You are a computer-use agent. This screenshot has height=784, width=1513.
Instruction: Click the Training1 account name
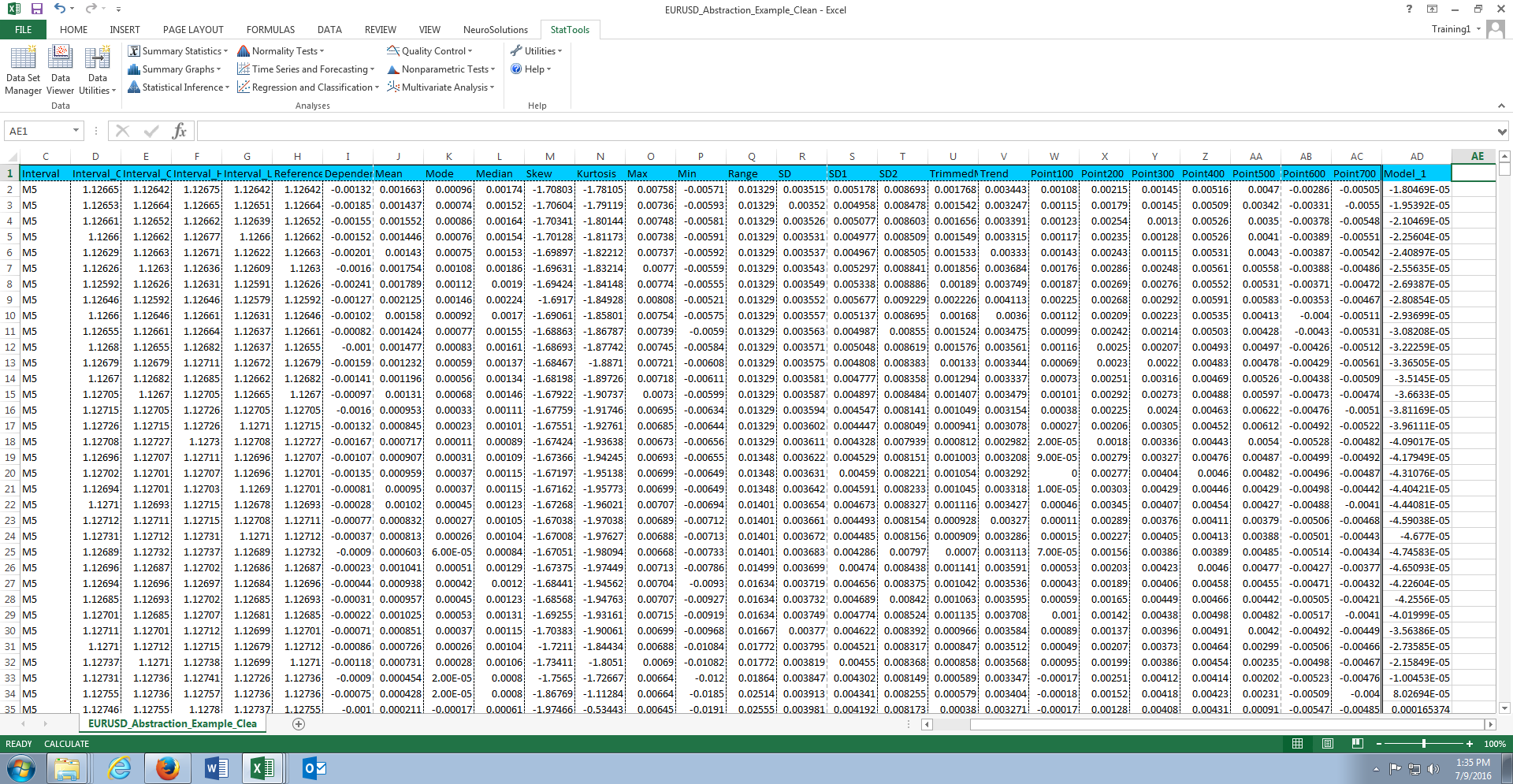pyautogui.click(x=1451, y=29)
